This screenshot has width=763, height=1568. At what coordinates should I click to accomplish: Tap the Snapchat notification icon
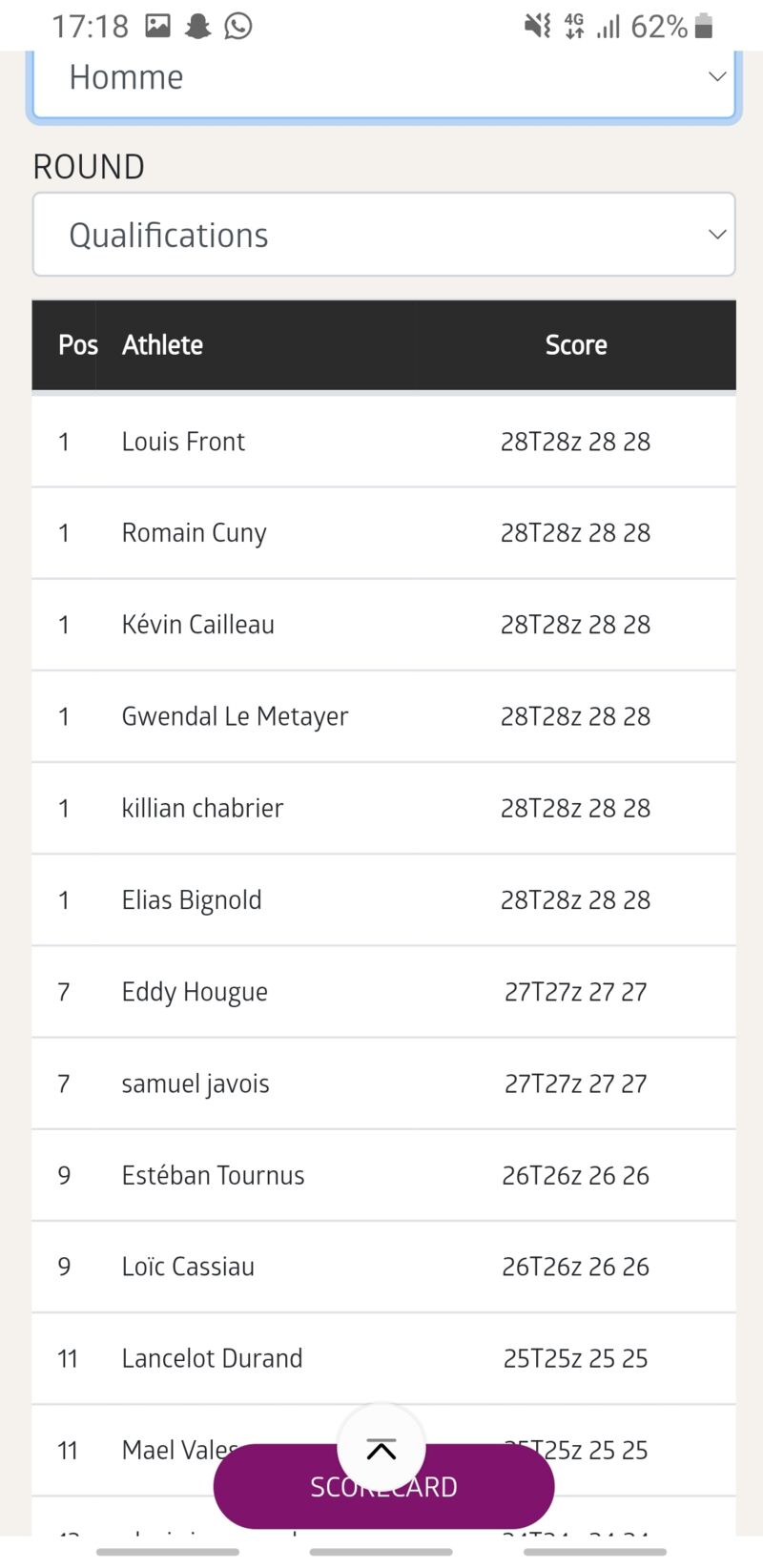pyautogui.click(x=197, y=26)
